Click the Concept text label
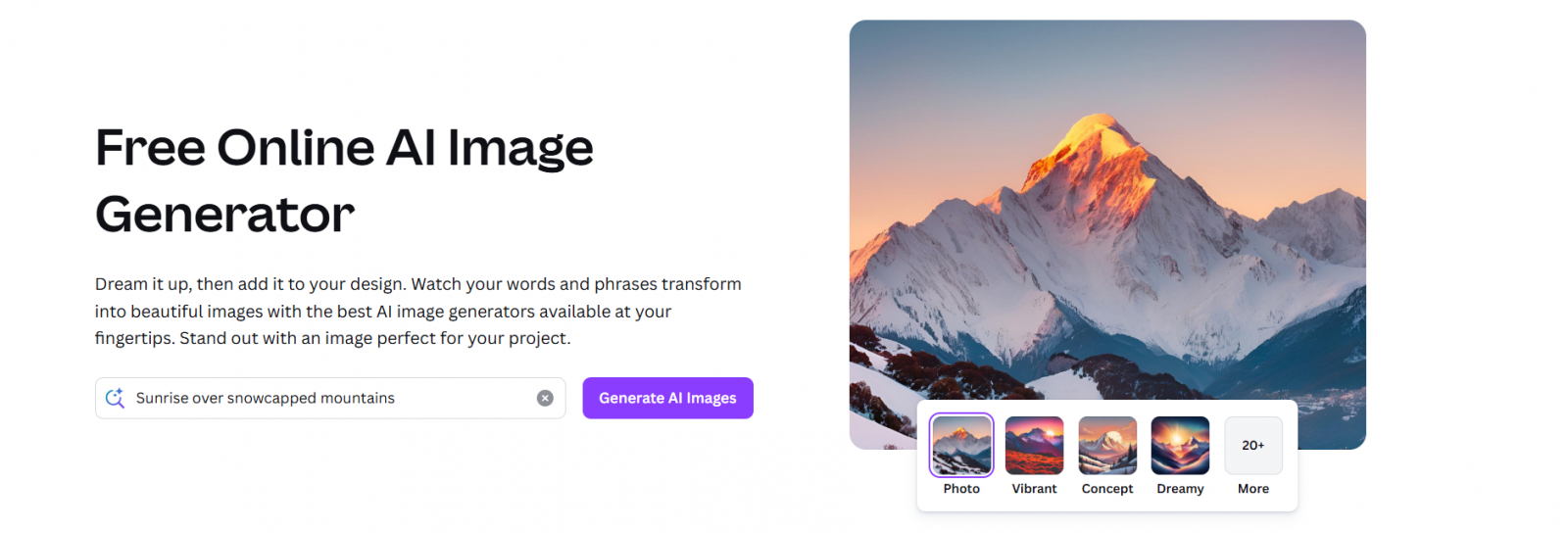Screen dimensions: 1568x533 click(1107, 489)
